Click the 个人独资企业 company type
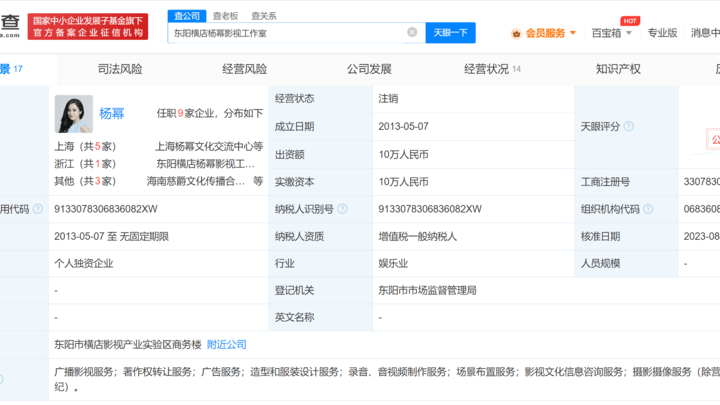Viewport: 720px width, 405px height. point(84,264)
